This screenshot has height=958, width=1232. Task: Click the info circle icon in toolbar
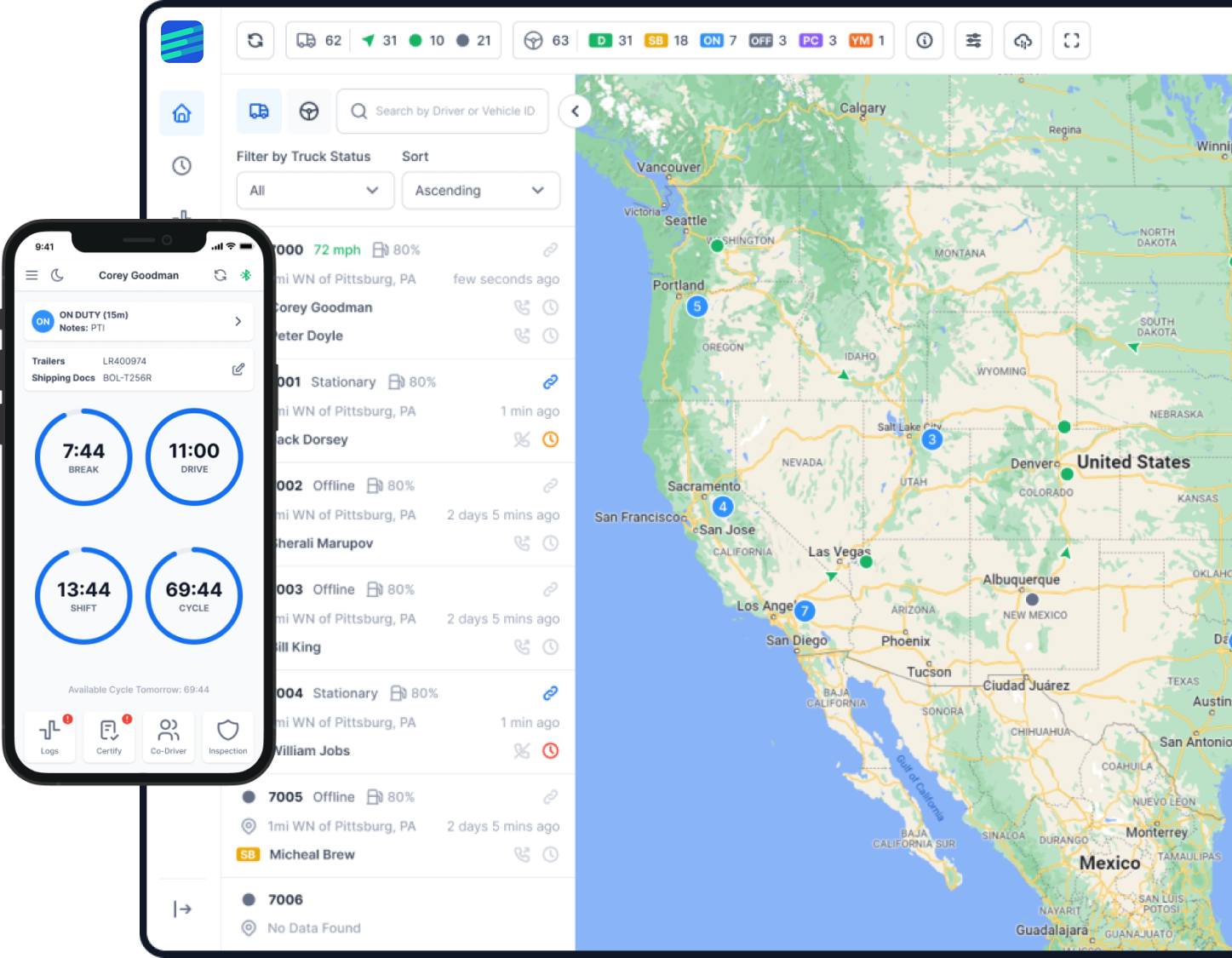pos(925,40)
